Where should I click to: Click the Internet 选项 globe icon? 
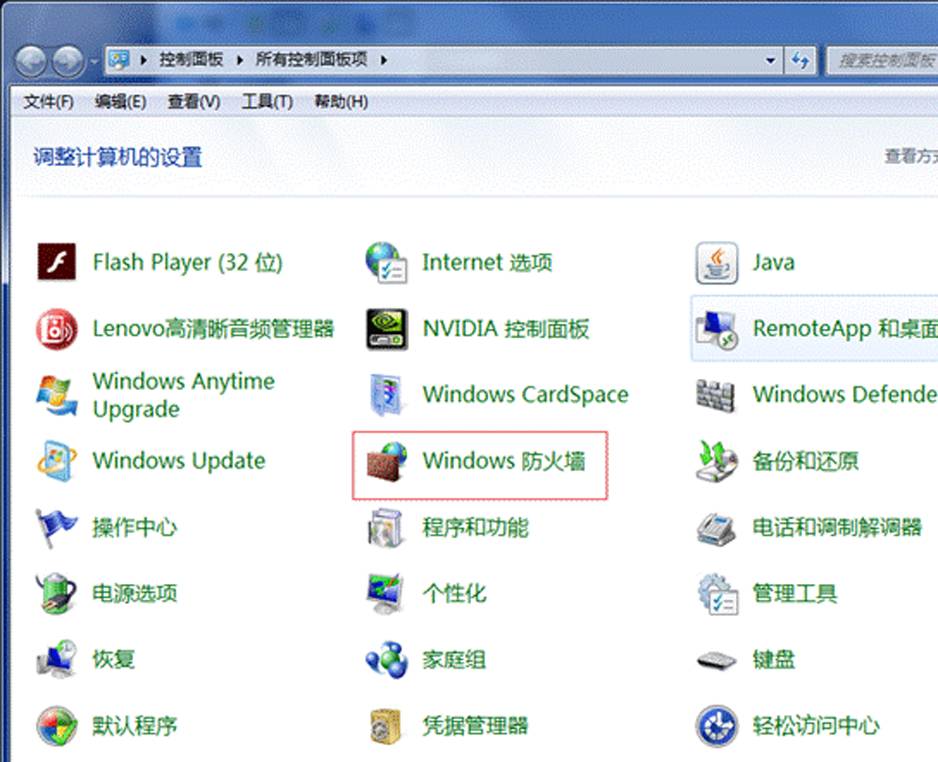(386, 263)
